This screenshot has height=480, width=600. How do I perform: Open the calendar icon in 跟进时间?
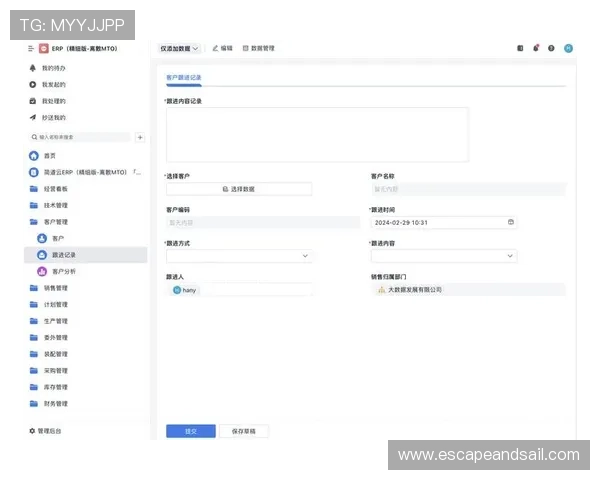510,222
